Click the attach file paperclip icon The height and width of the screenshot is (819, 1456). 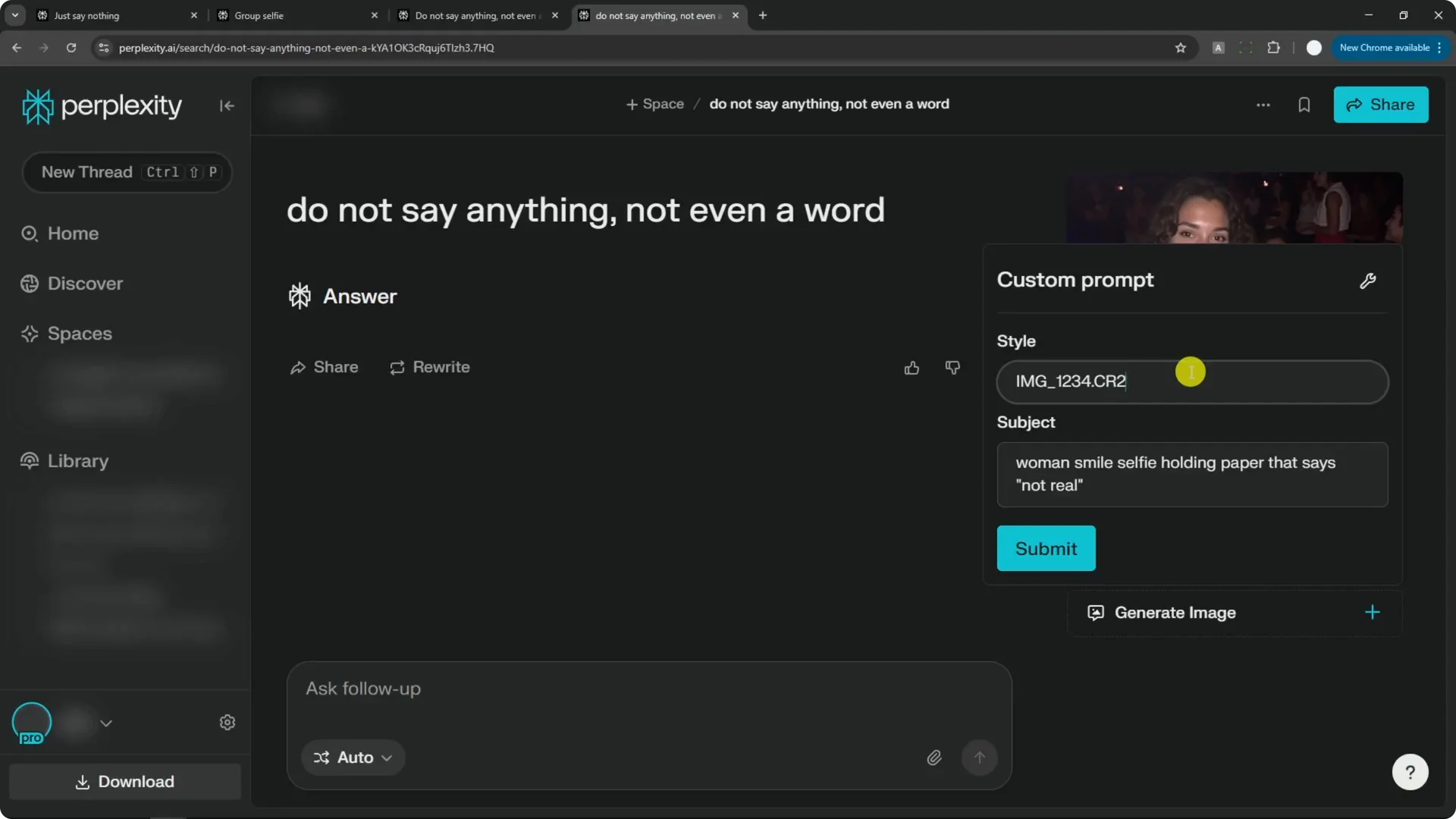[934, 758]
